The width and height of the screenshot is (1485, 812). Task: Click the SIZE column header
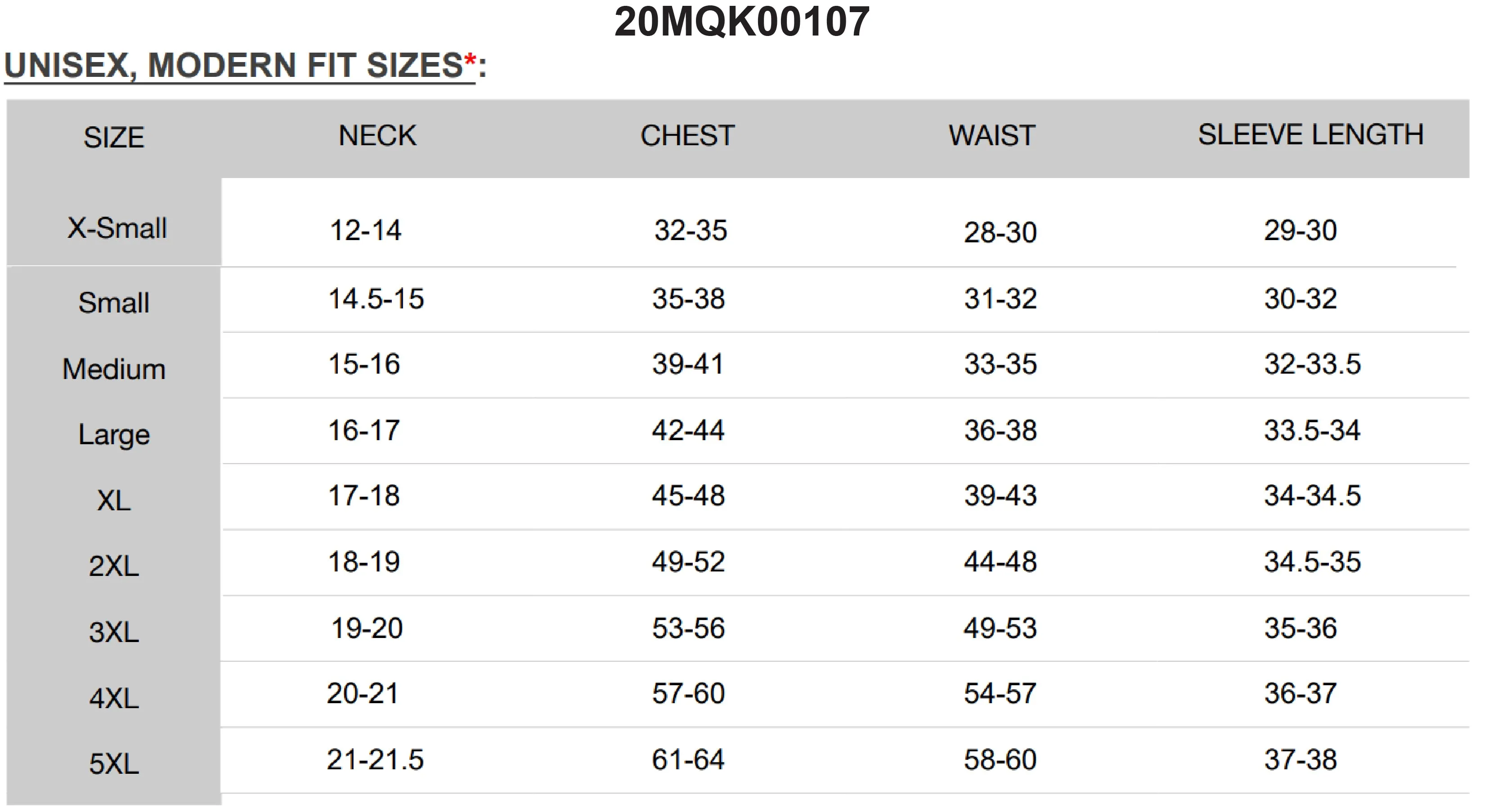pos(114,138)
